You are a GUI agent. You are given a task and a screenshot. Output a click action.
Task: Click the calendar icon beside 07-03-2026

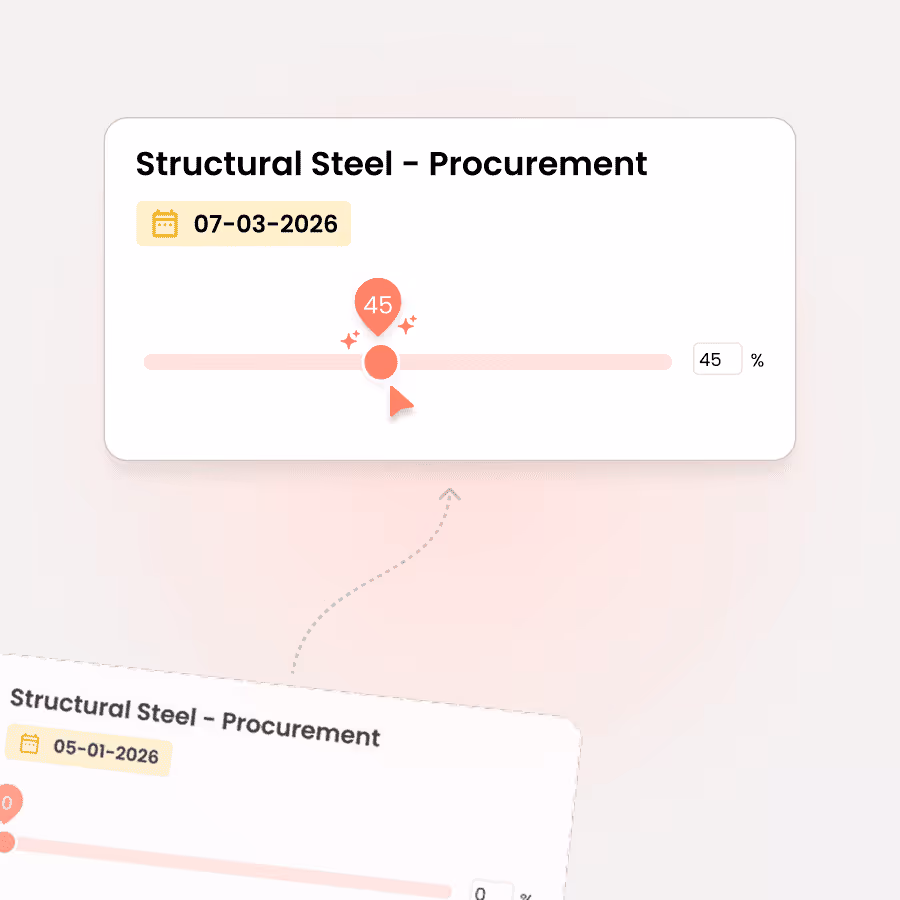[165, 224]
